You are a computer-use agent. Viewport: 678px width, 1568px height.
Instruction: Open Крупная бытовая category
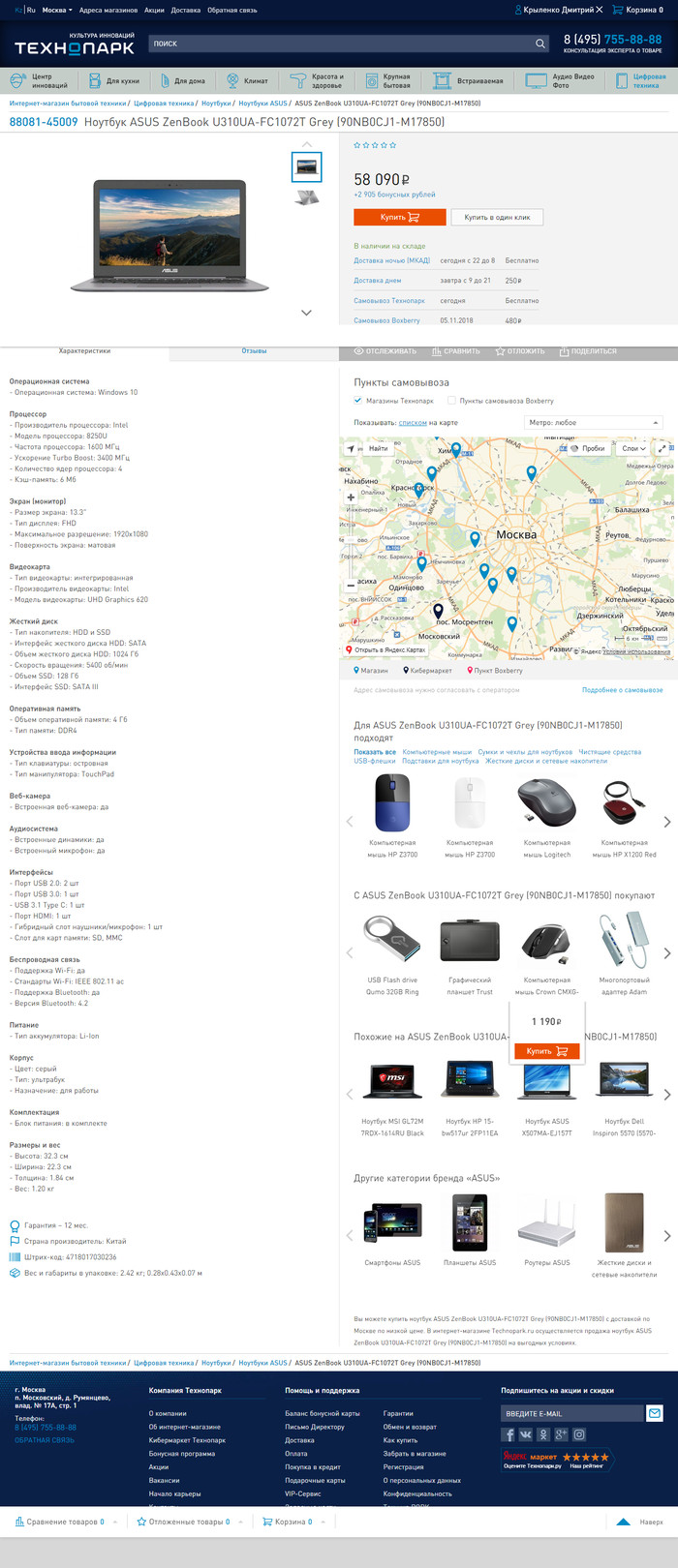pos(389,80)
